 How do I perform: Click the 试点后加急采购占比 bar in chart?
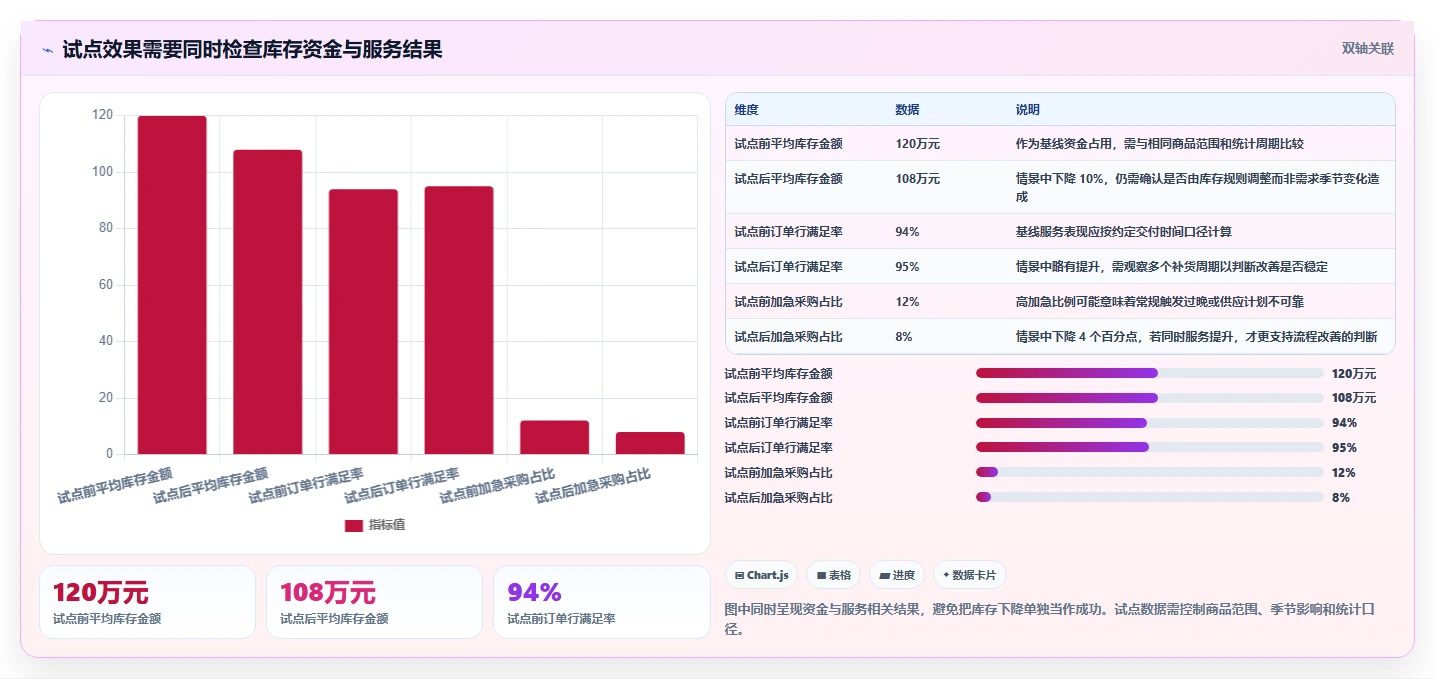coord(650,443)
